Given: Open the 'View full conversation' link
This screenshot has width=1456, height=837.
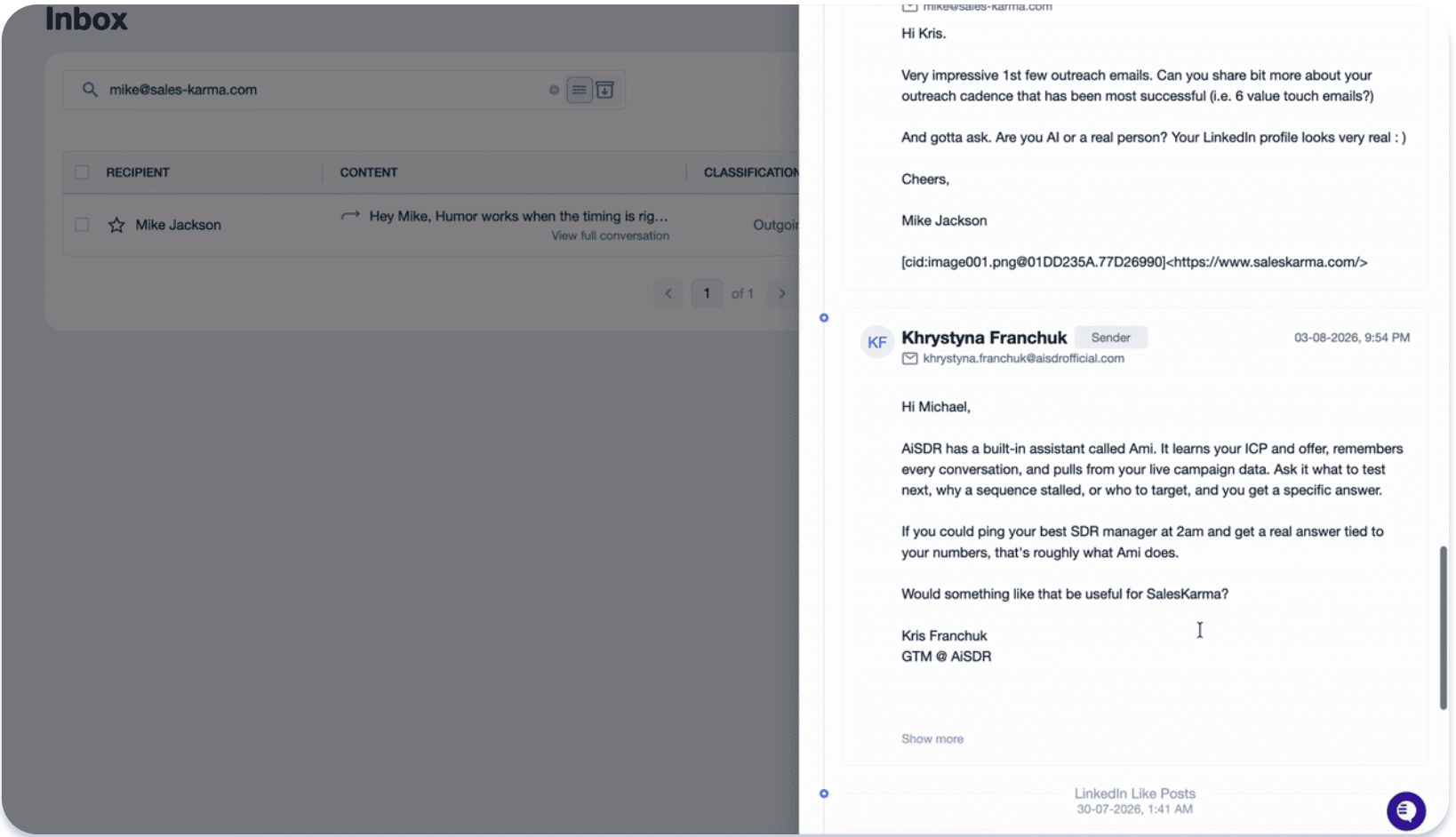Looking at the screenshot, I should 610,235.
